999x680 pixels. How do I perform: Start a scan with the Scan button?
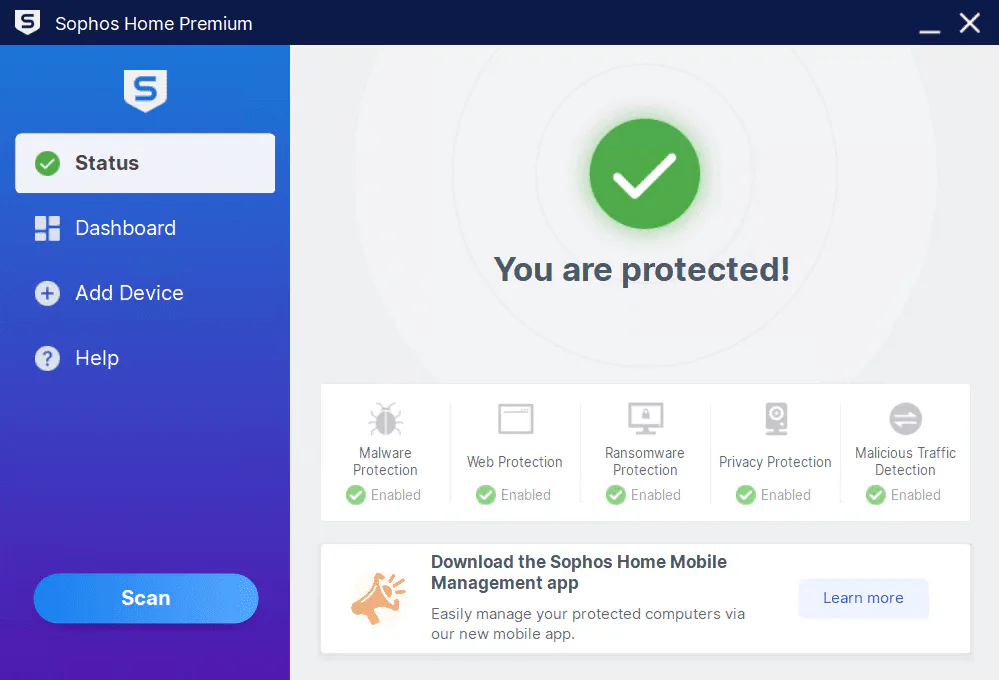[146, 598]
